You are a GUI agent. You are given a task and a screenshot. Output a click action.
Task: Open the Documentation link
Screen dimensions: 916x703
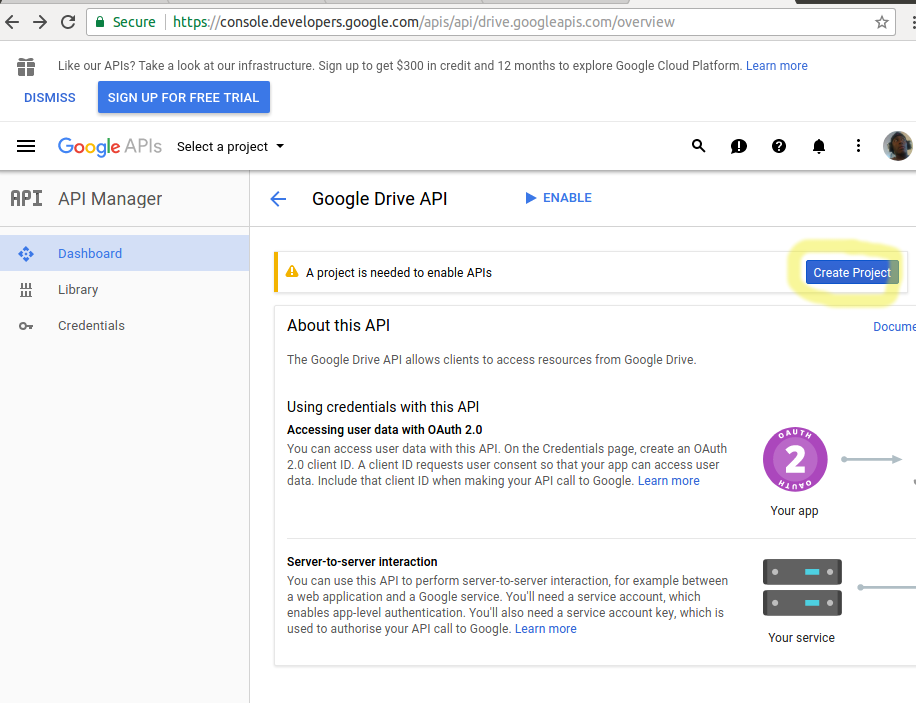point(893,326)
